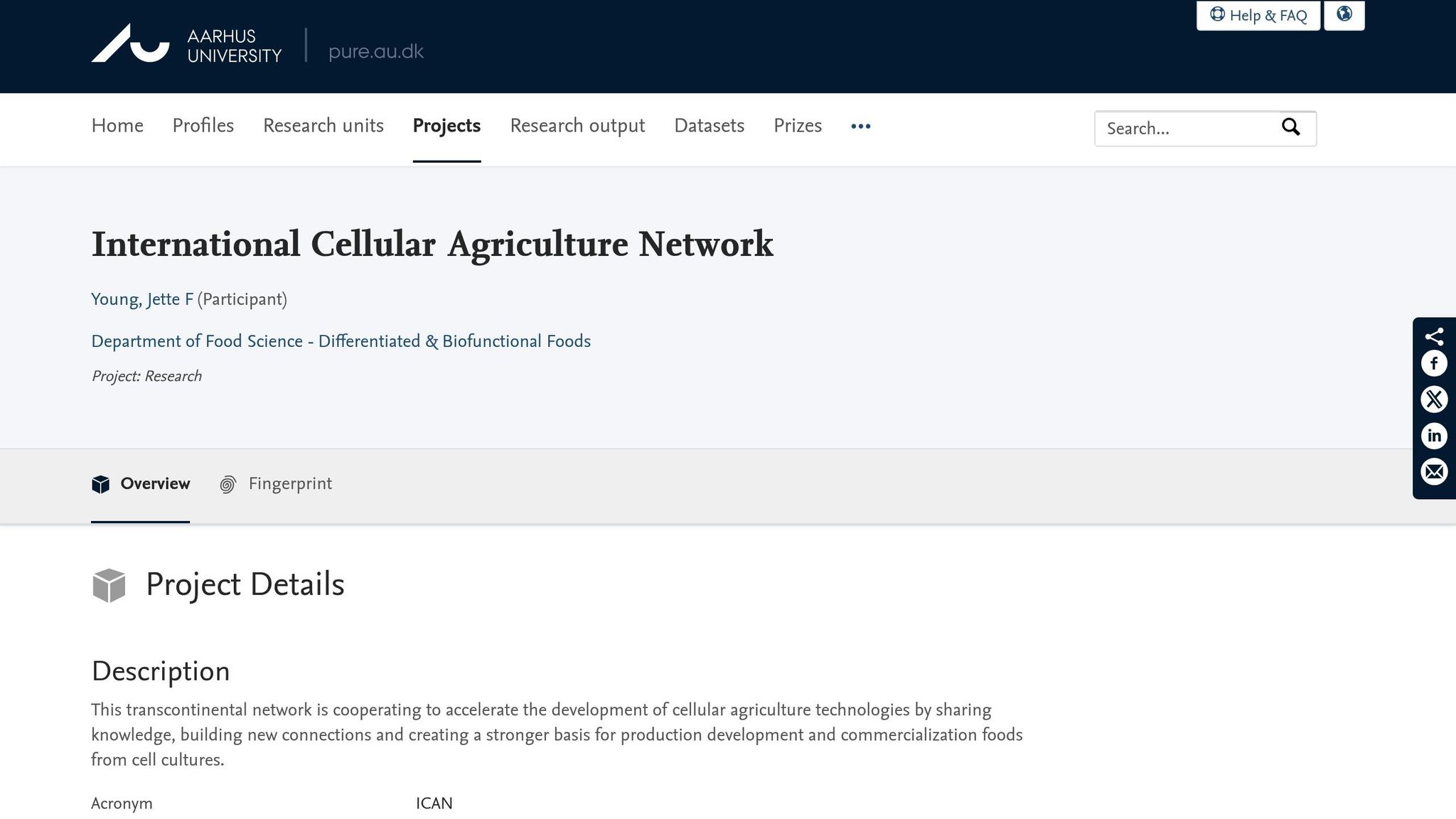Share this page on X
This screenshot has height=819, width=1456.
click(1434, 400)
